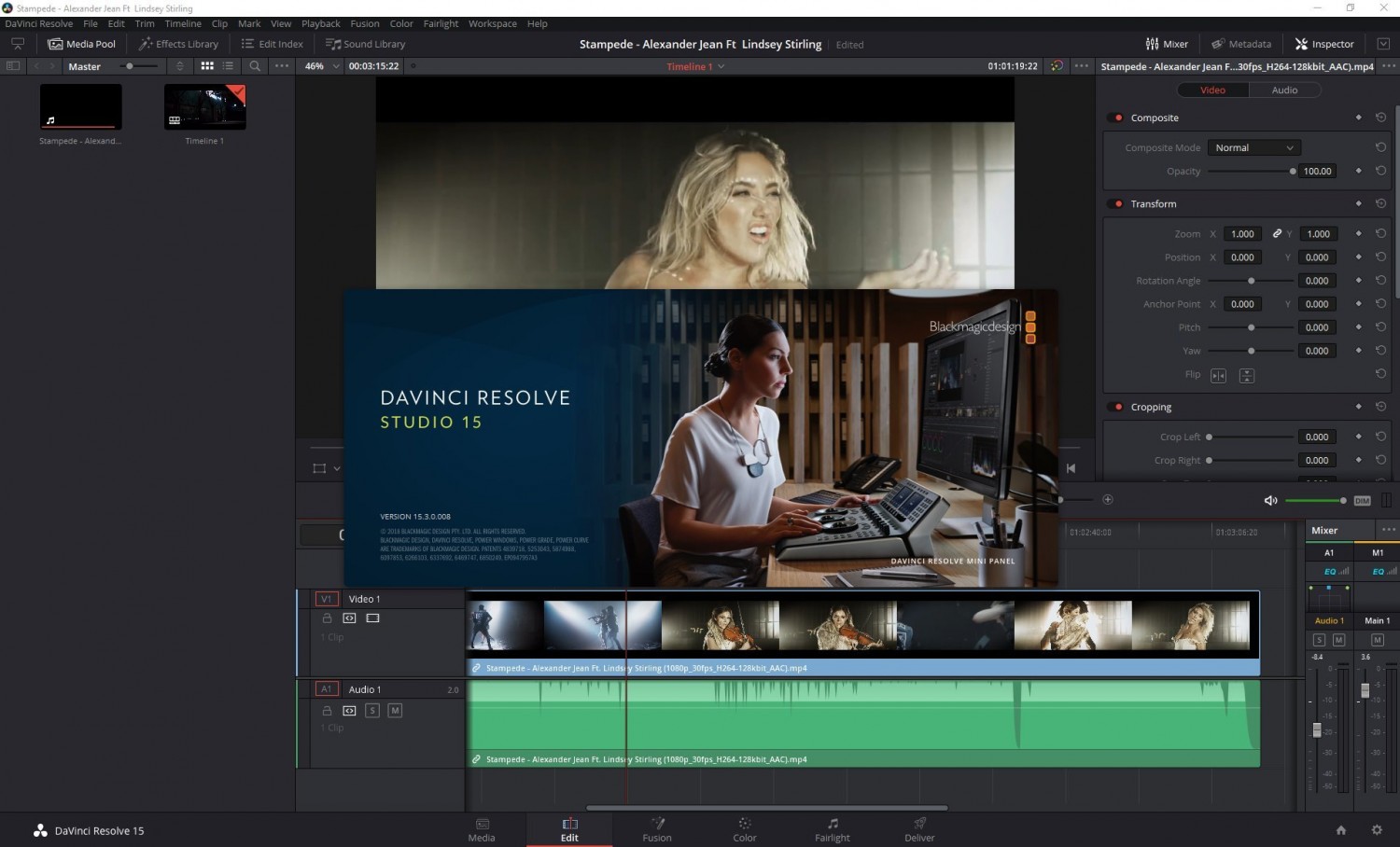Click the Opacity slider handle
The width and height of the screenshot is (1400, 847).
click(x=1293, y=171)
